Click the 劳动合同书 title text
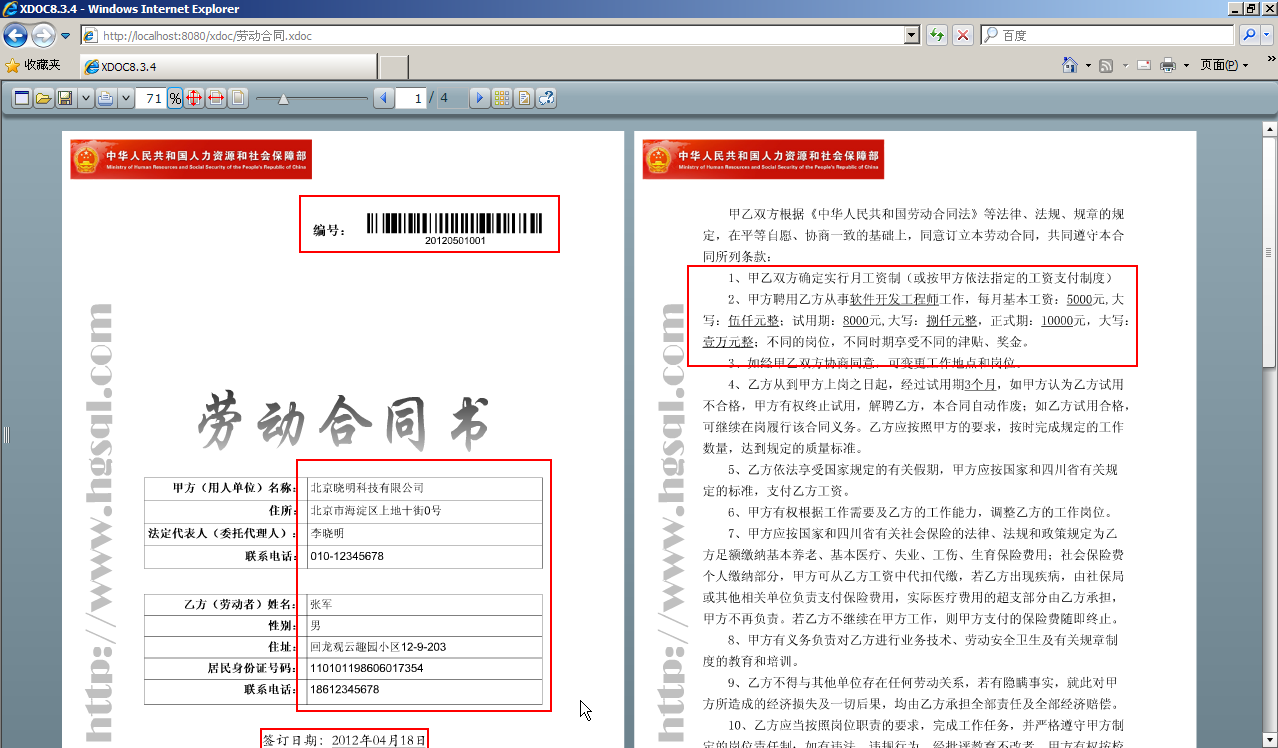Image resolution: width=1278 pixels, height=748 pixels. click(x=343, y=421)
